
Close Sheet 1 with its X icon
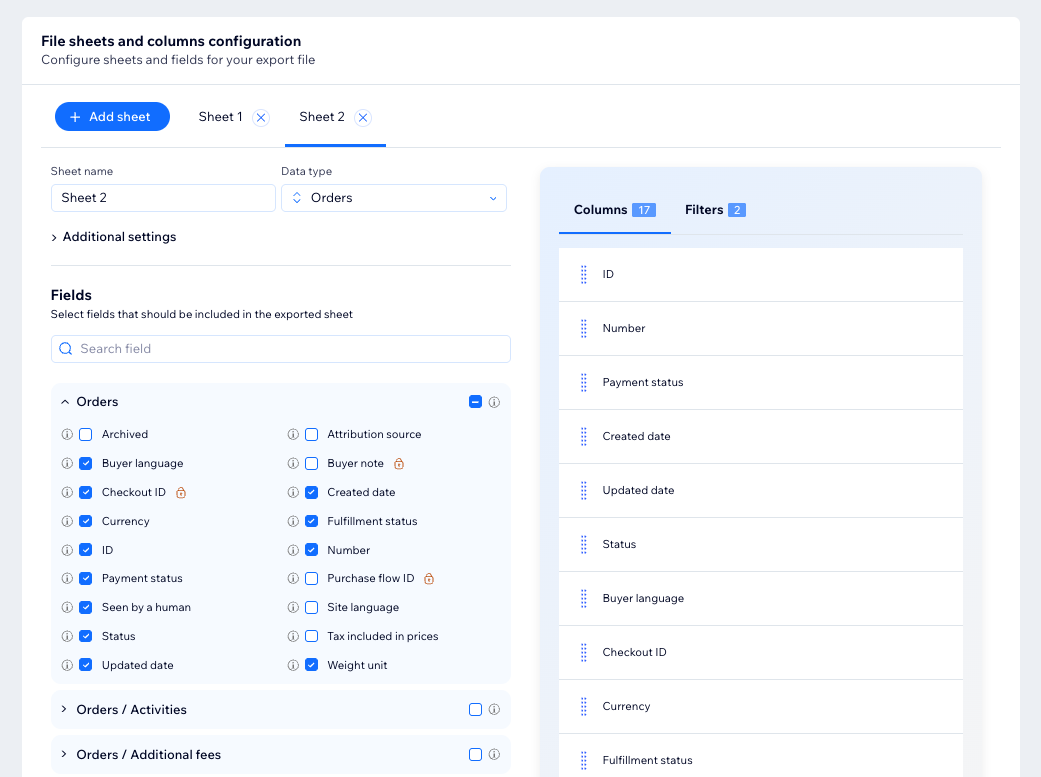(x=261, y=118)
